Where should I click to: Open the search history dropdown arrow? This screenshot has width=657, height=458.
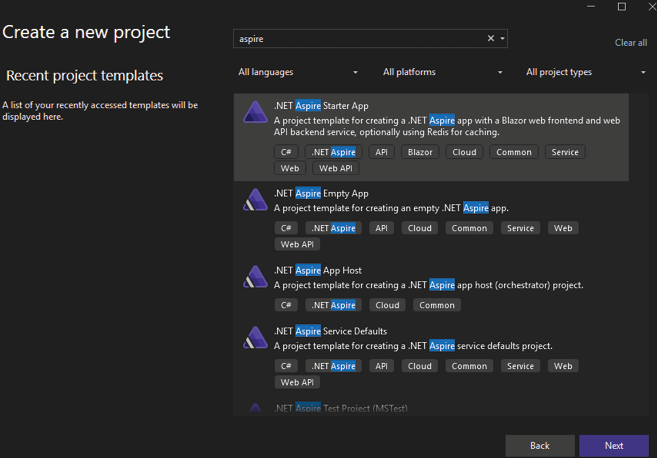(502, 39)
